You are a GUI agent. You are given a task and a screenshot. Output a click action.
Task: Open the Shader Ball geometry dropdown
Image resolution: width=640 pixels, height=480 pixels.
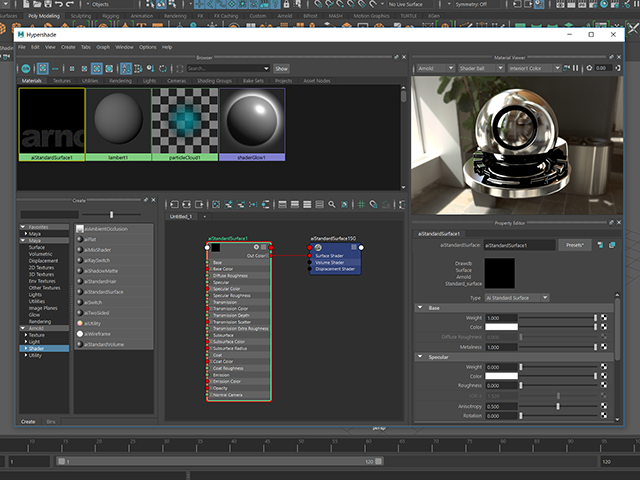point(481,68)
